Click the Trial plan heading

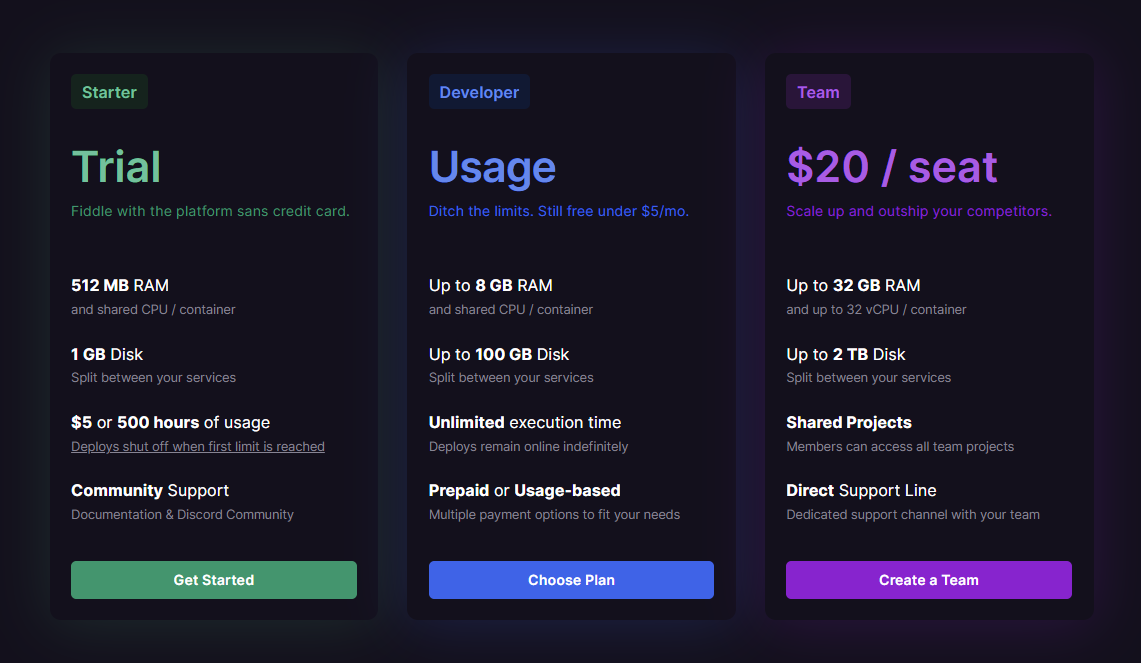pyautogui.click(x=116, y=167)
